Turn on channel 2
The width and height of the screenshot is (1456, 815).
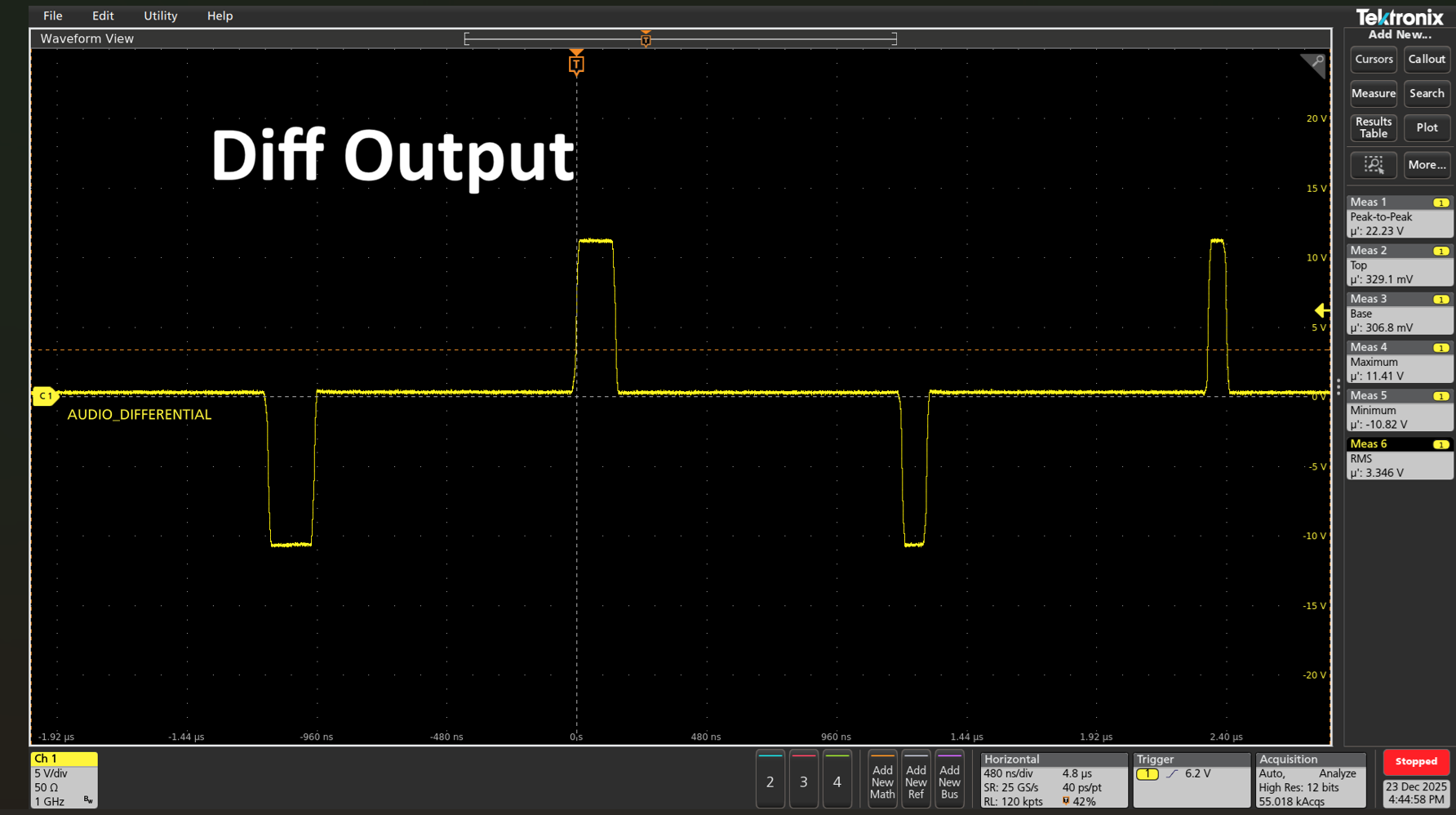pos(770,780)
